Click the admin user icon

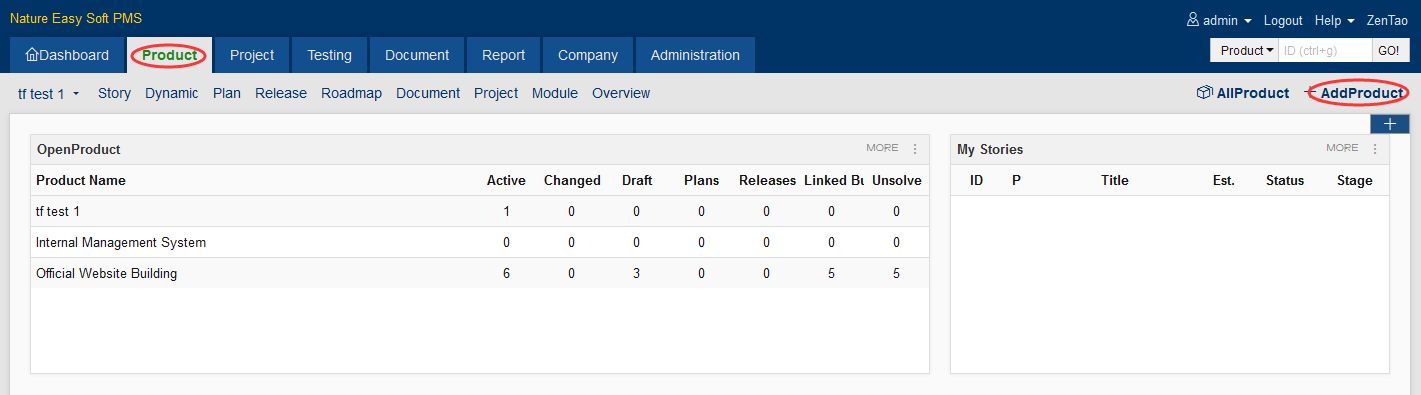1192,20
